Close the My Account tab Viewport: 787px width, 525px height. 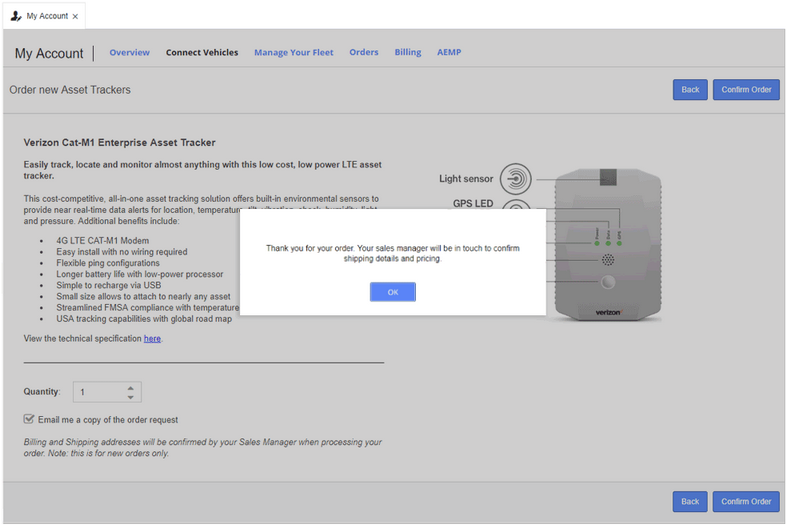75,17
